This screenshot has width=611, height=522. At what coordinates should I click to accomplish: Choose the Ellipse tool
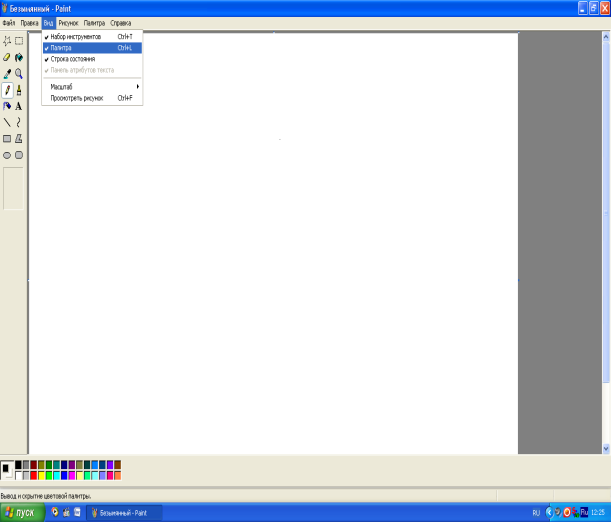(x=7, y=155)
